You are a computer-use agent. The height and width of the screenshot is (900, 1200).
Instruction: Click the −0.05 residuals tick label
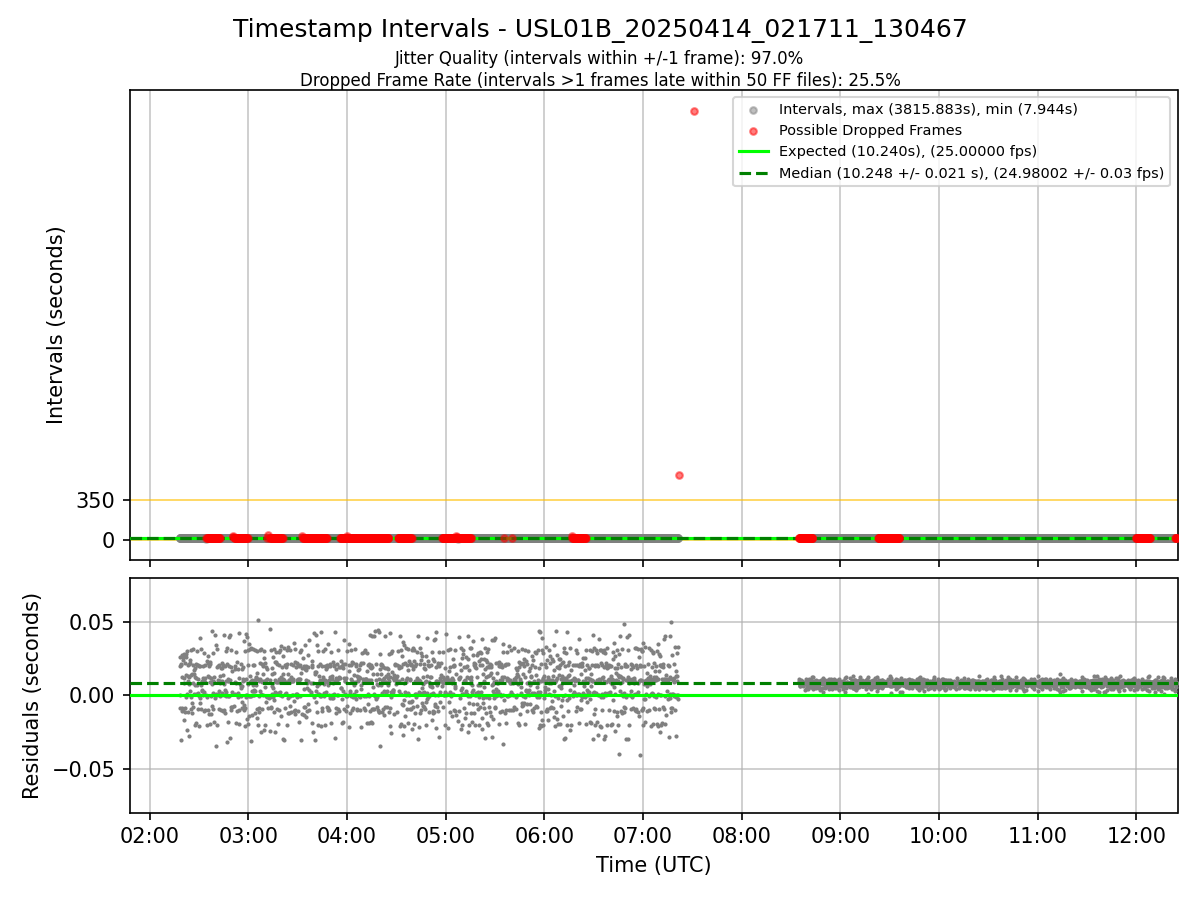coord(84,769)
